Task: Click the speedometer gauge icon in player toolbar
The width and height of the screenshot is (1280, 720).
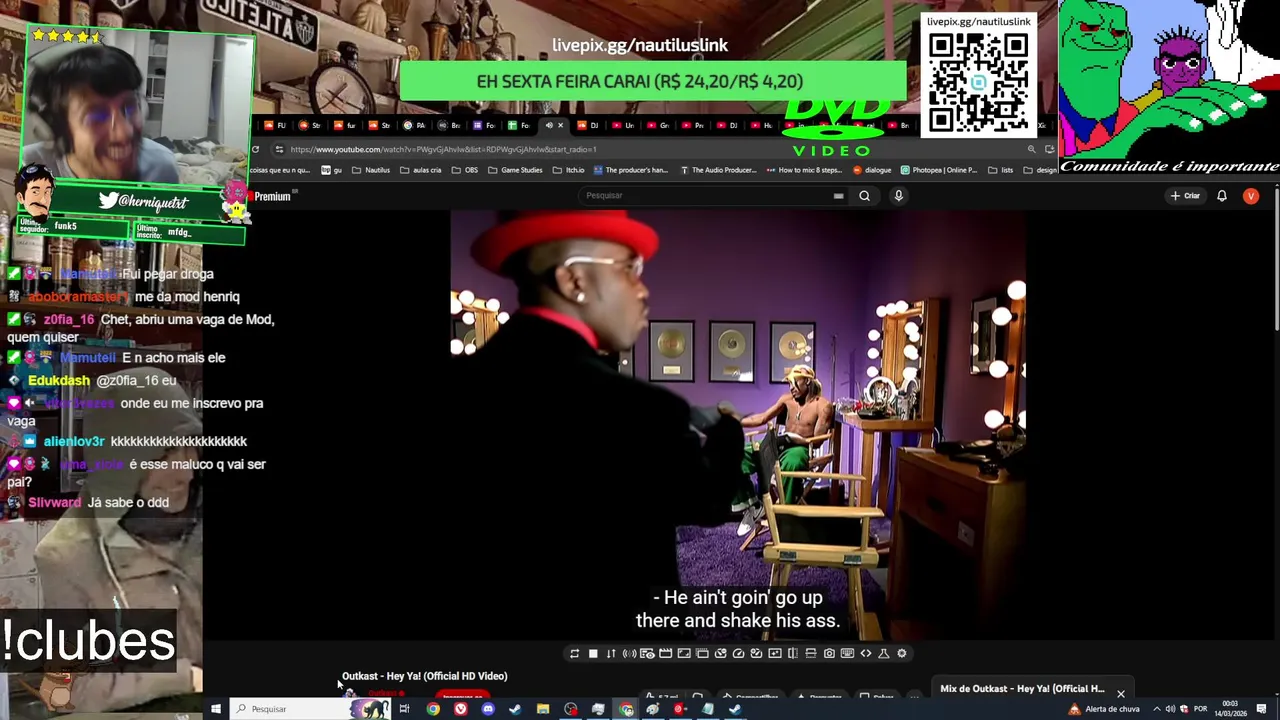Action: tap(738, 654)
